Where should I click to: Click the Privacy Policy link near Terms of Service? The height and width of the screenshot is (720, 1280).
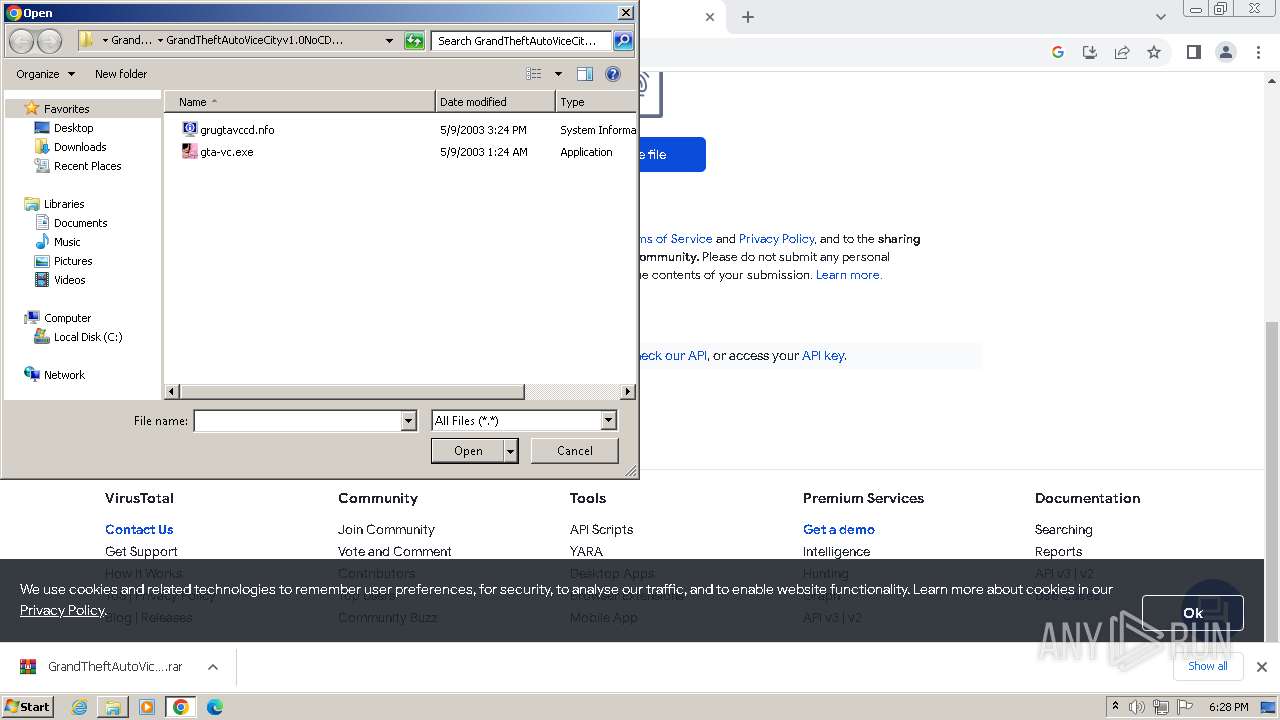point(777,239)
